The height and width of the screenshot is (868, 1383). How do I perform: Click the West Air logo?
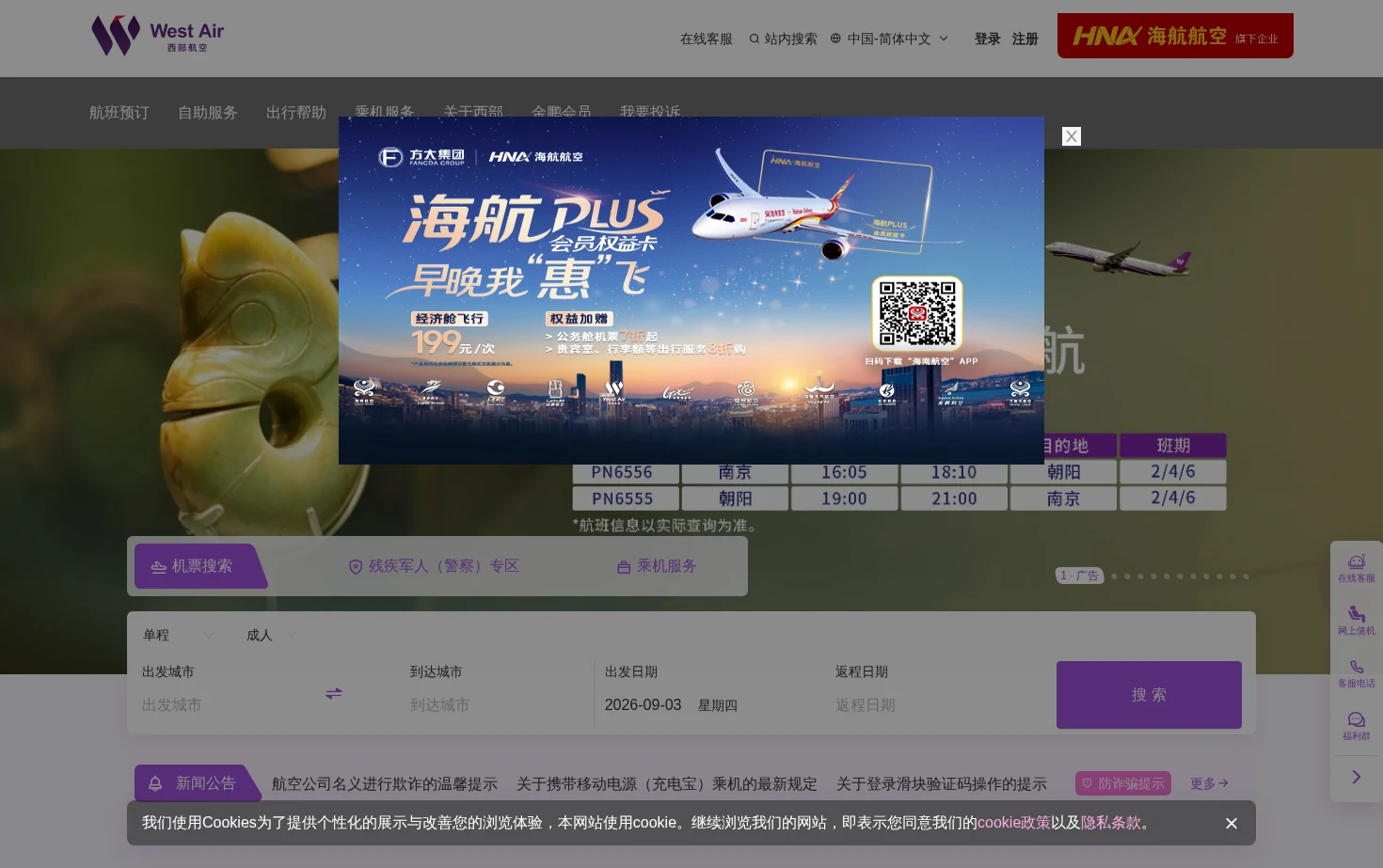pos(158,37)
